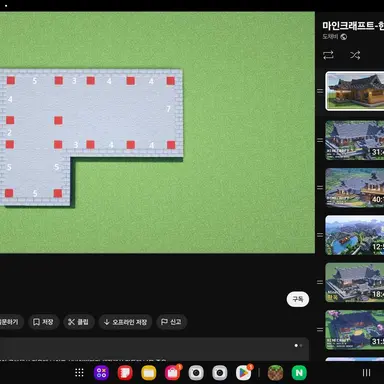Grab reorder handle beside 40: video

(320, 188)
